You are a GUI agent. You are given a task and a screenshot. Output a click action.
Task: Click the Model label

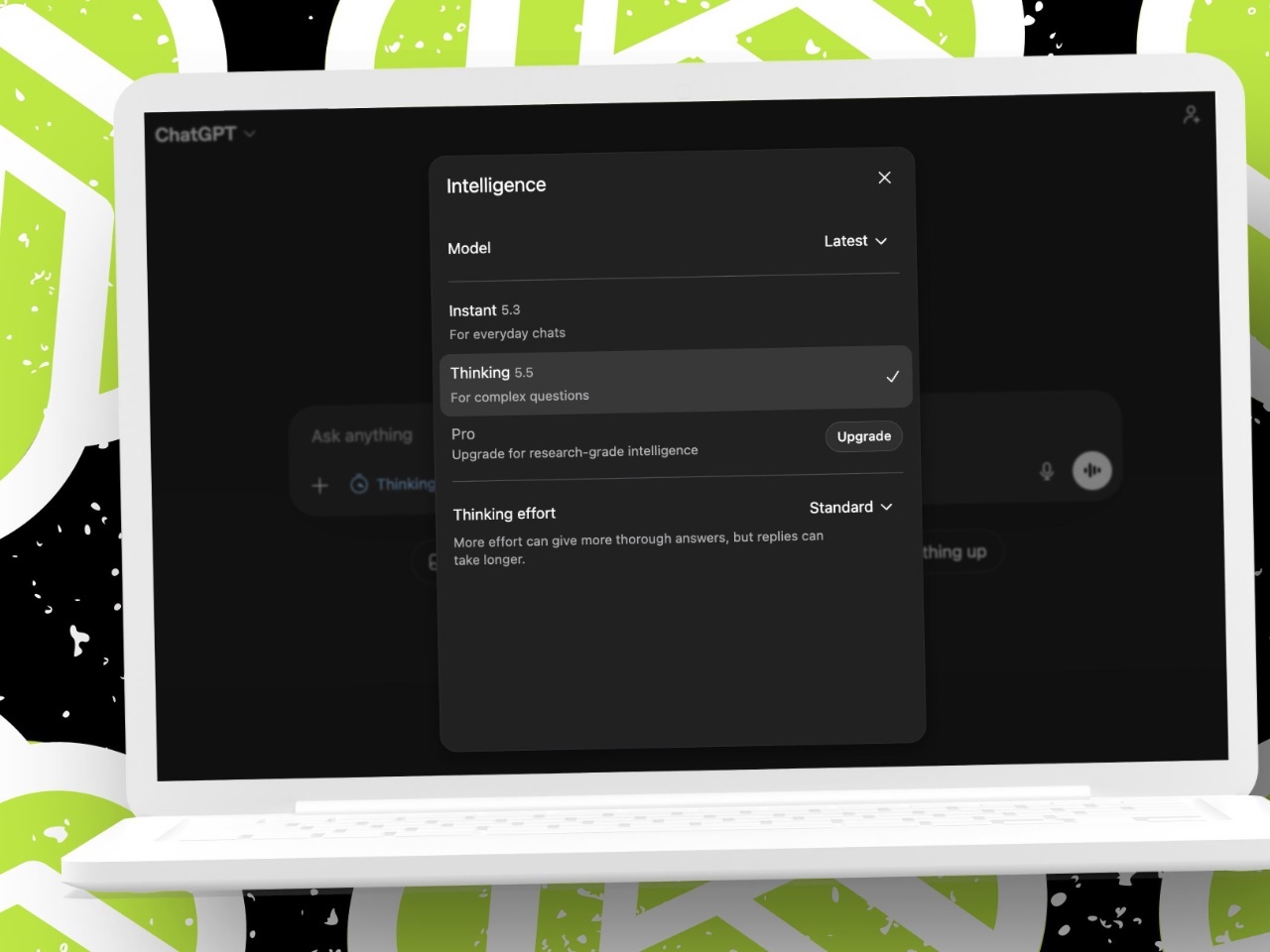pos(469,248)
